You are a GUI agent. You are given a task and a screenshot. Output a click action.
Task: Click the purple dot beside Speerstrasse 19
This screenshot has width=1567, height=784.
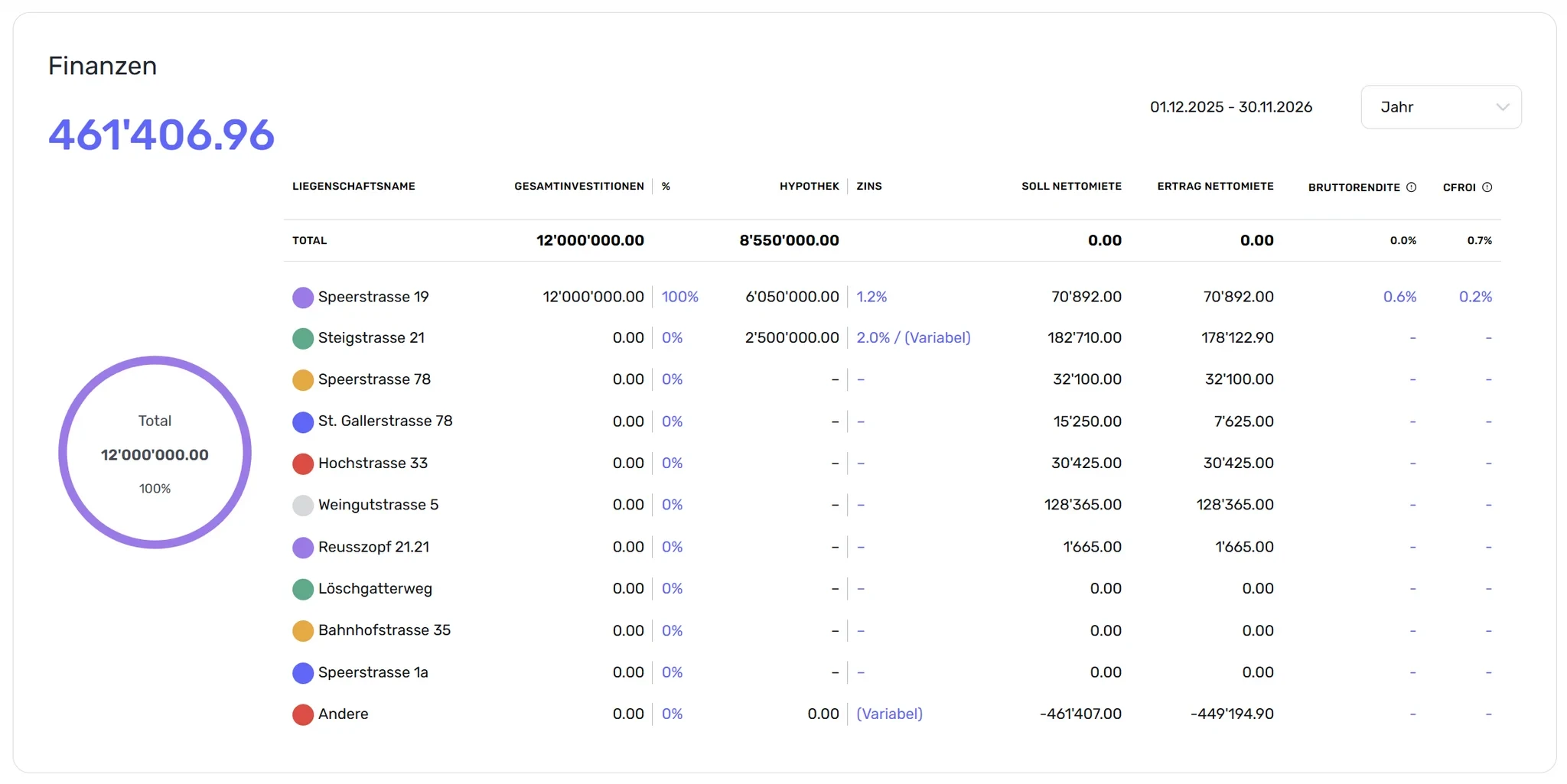click(x=303, y=298)
